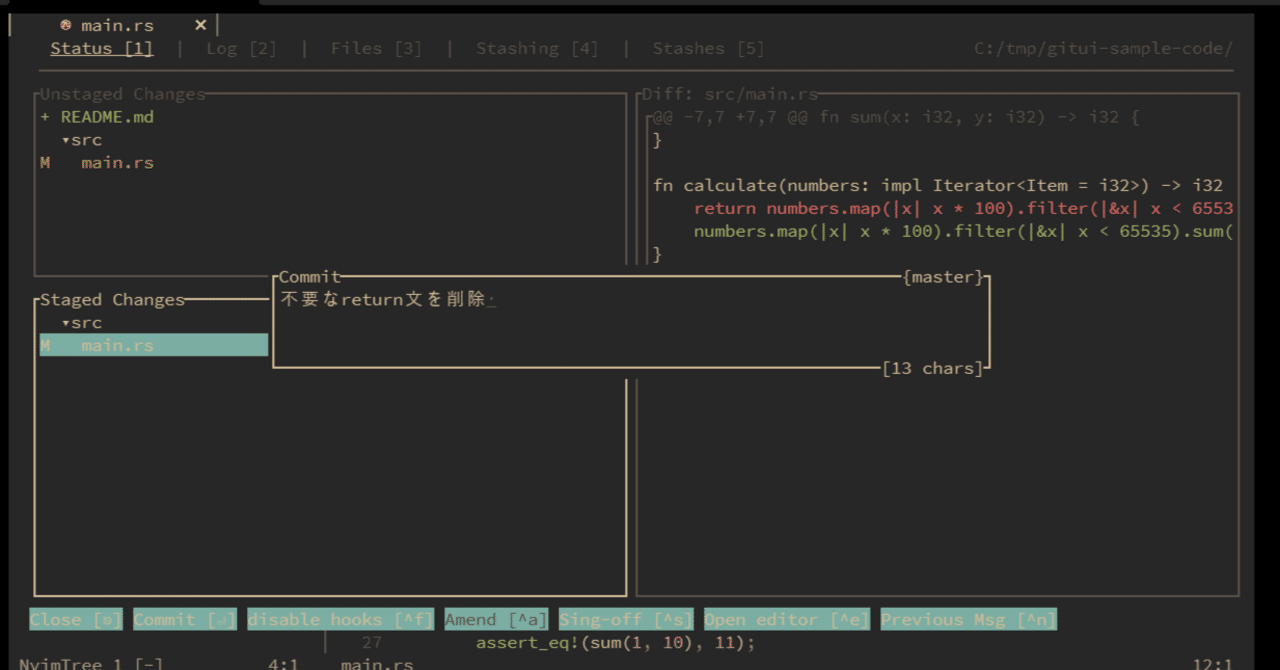Click the added green numbers.map line
Image resolution: width=1280 pixels, height=670 pixels.
[x=963, y=231]
